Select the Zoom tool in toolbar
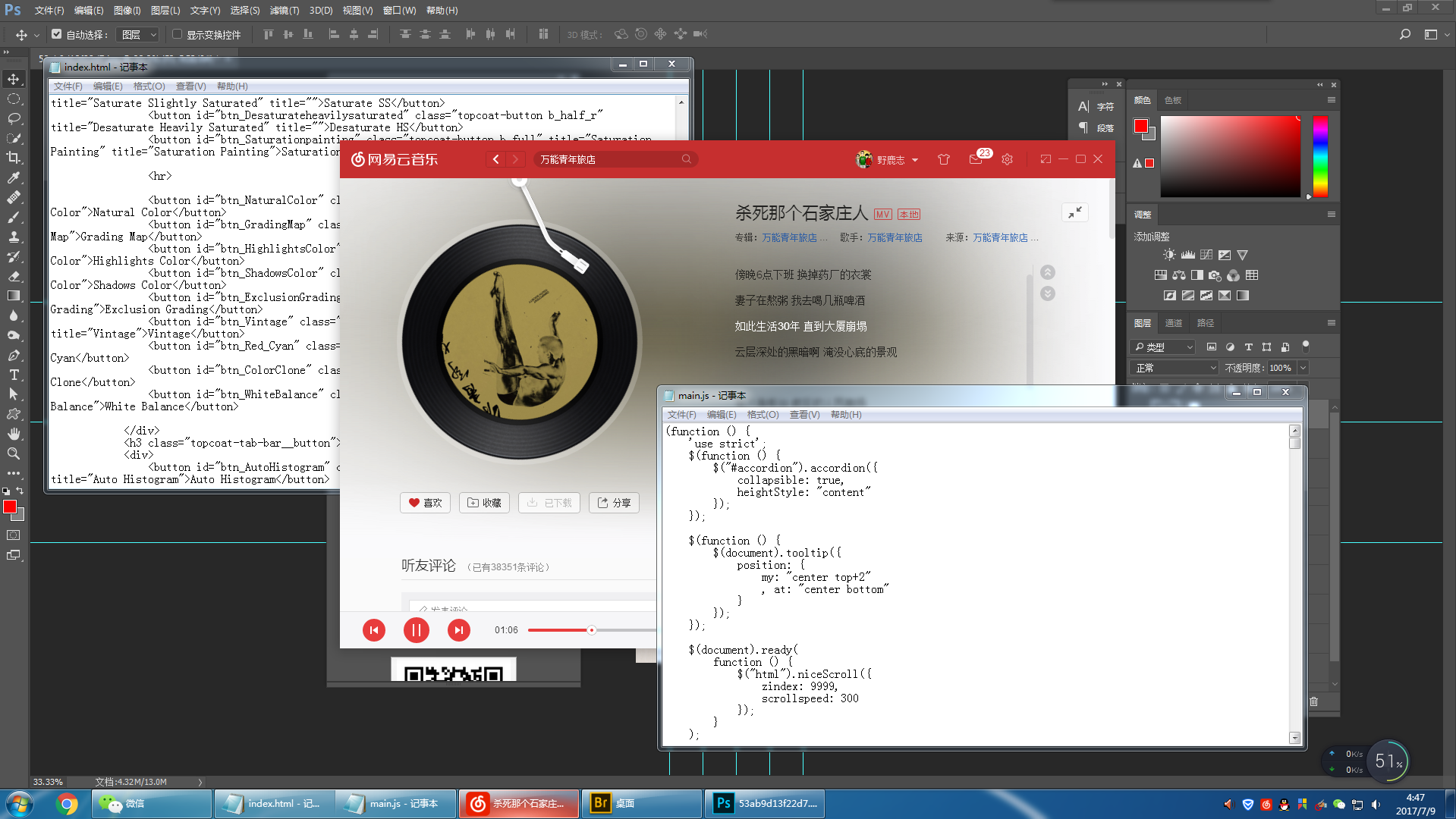The image size is (1456, 819). (14, 453)
